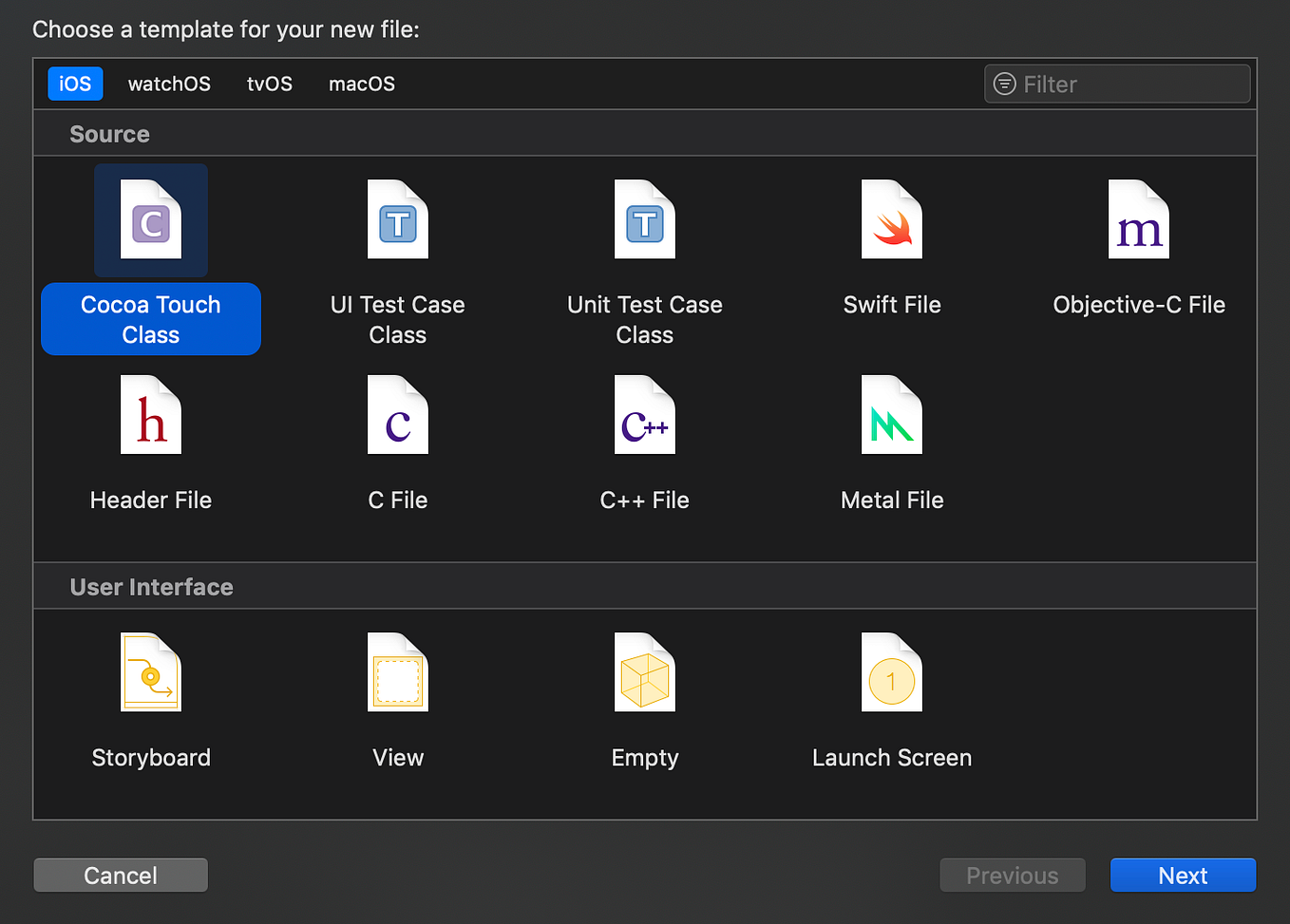The width and height of the screenshot is (1290, 924).
Task: Click the filter funnel icon
Action: click(1004, 84)
